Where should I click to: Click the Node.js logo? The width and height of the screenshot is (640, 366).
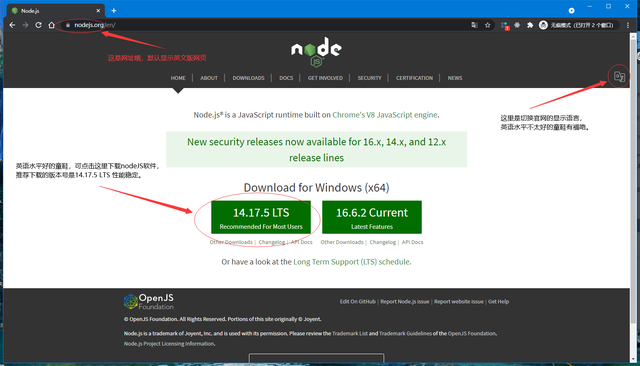click(316, 52)
